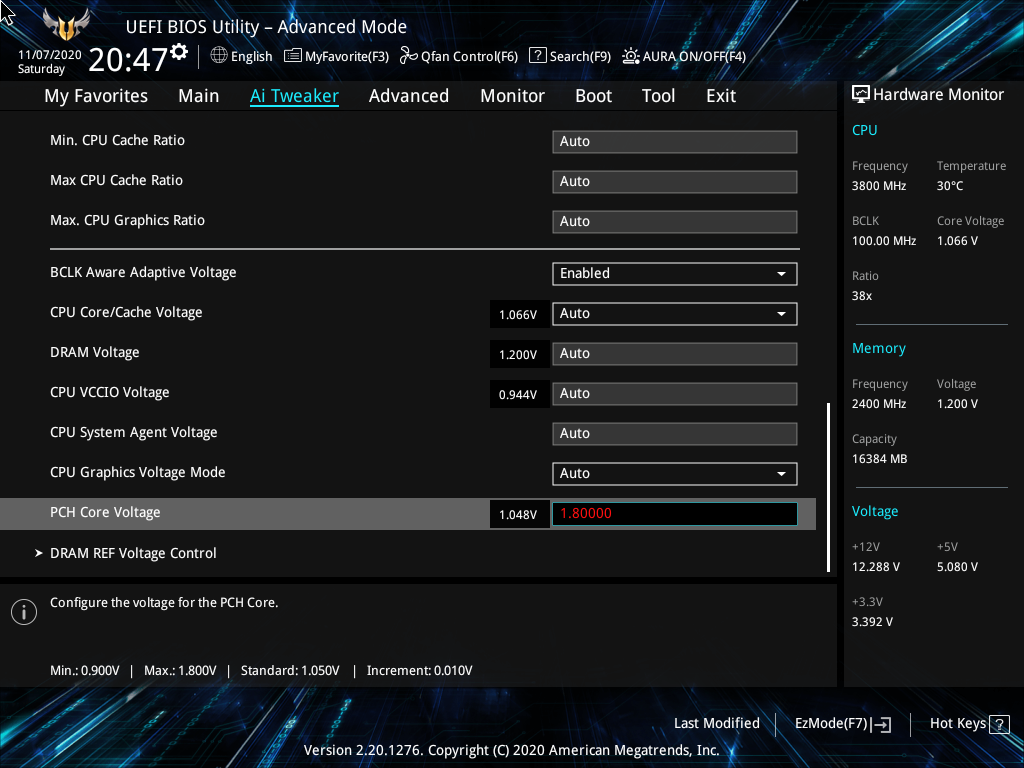The image size is (1024, 768).
Task: Click the 3.392 V reading
Action: pyautogui.click(x=872, y=622)
